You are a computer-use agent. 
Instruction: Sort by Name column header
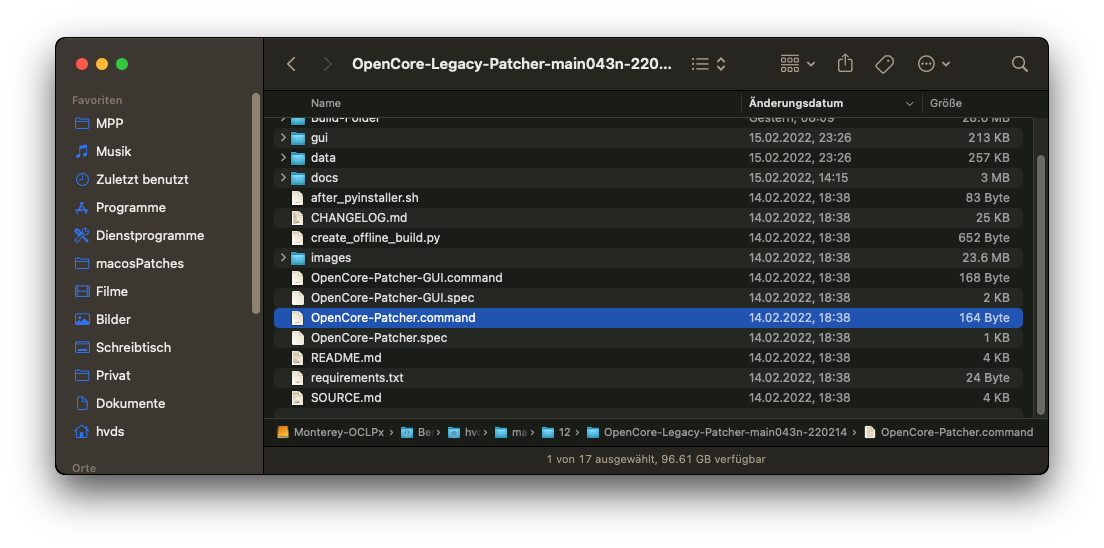tap(326, 103)
